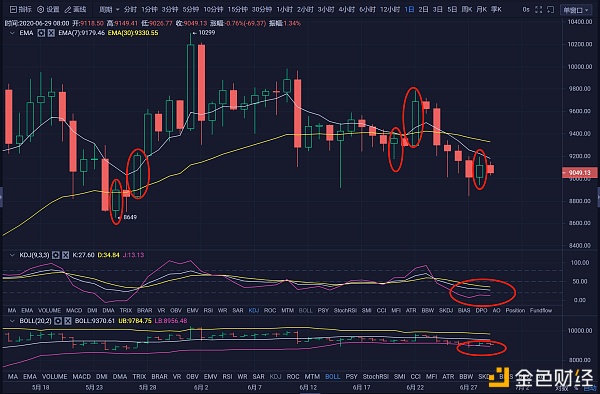This screenshot has height=394, width=600.
Task: Collapse the KDJ indicator panel chevron
Action: 12,255
